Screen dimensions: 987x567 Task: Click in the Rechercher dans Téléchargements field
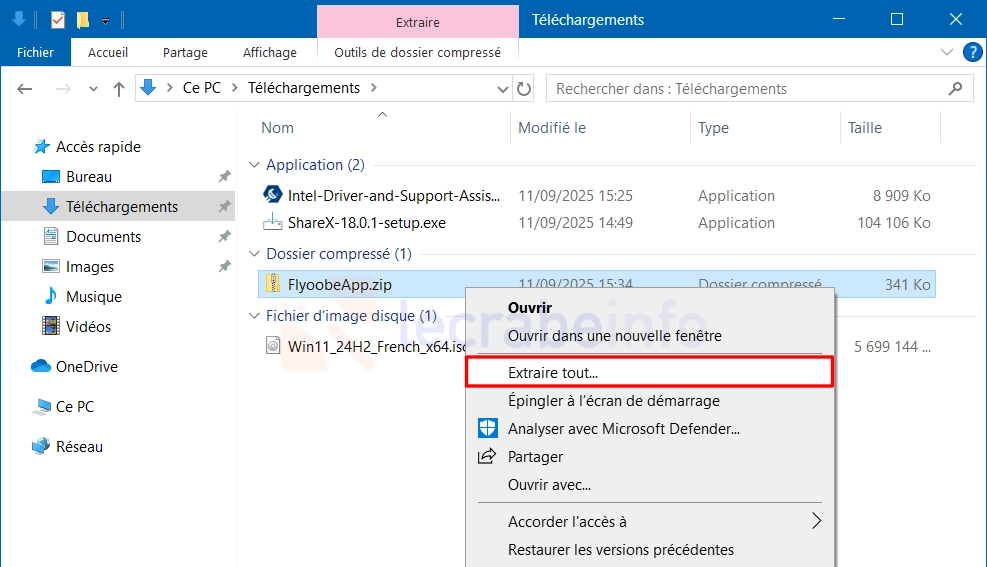point(749,89)
